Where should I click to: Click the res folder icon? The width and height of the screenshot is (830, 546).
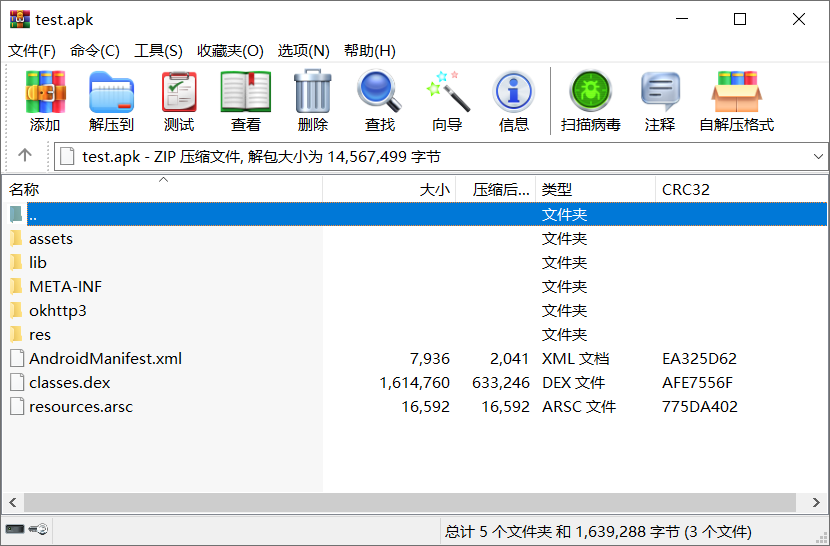coord(16,335)
